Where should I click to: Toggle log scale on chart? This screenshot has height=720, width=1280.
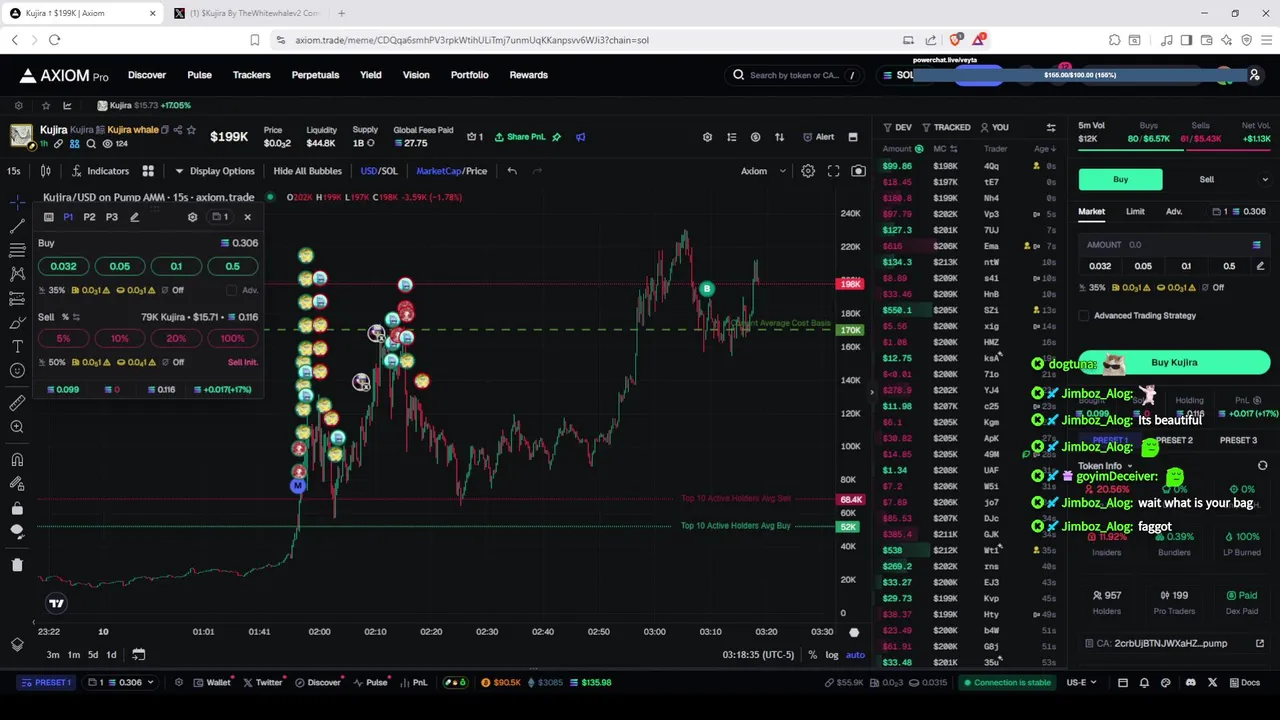pyautogui.click(x=832, y=655)
